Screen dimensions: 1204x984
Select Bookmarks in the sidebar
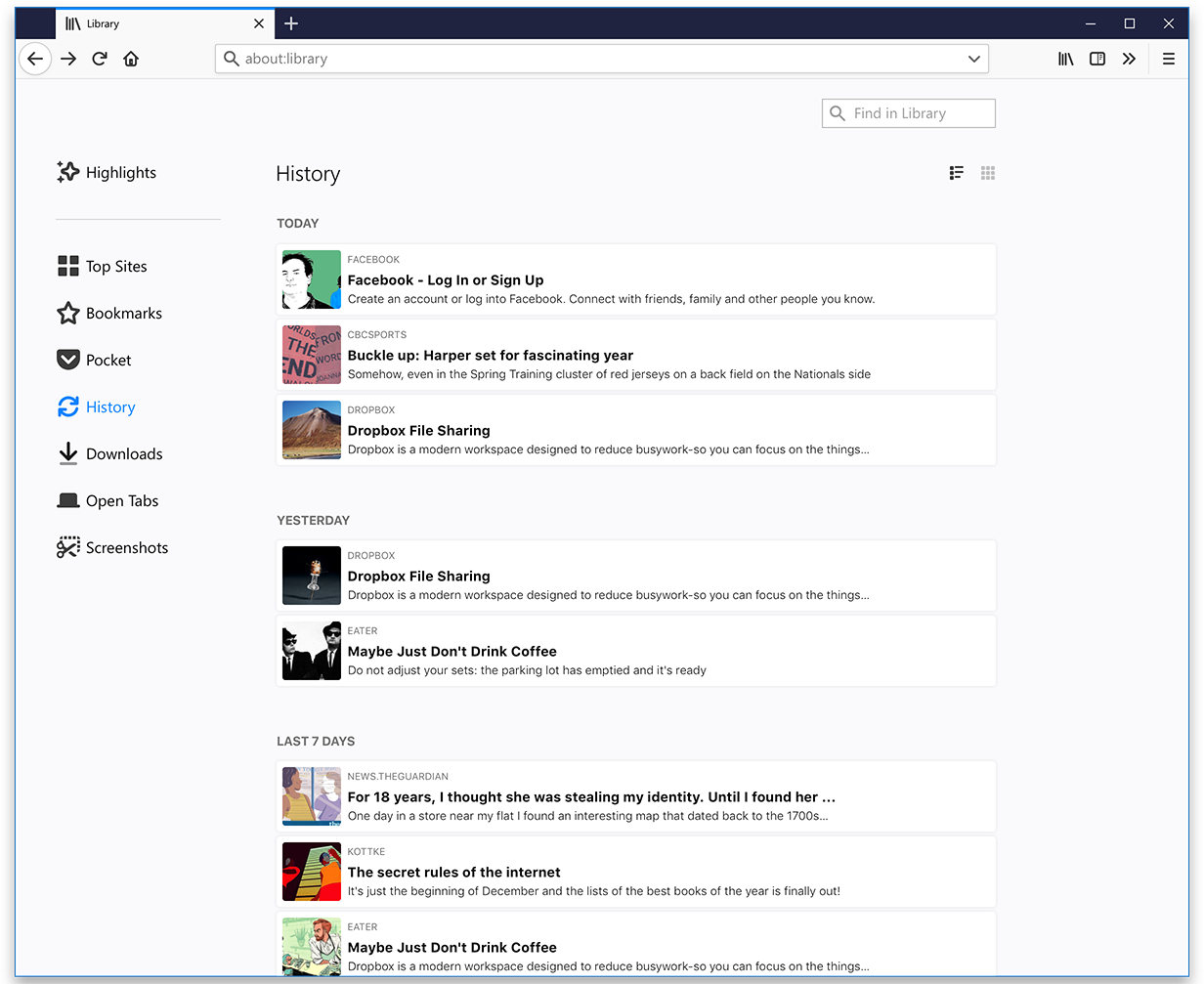[110, 314]
